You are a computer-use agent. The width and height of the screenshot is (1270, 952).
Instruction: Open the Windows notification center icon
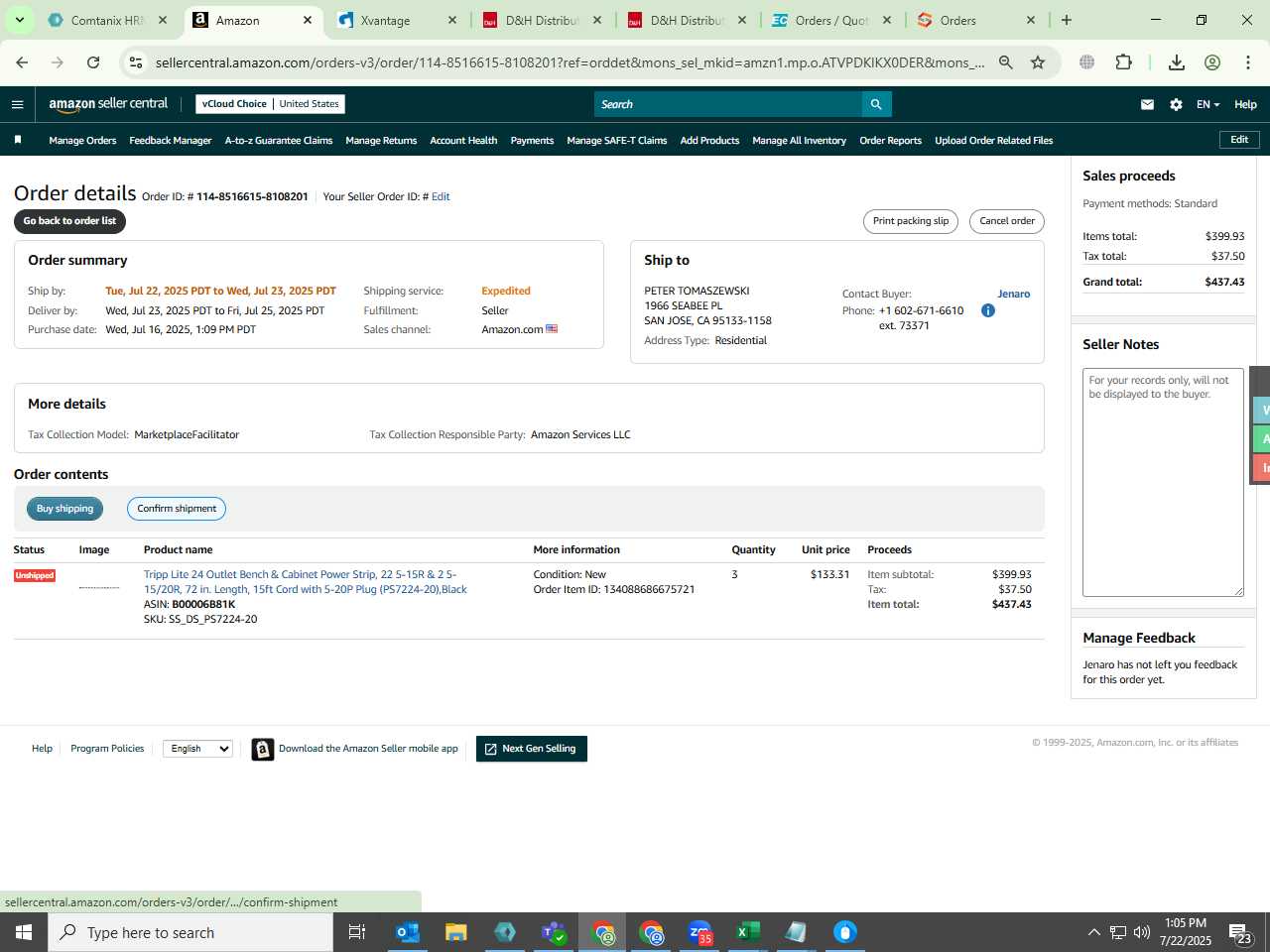1240,932
